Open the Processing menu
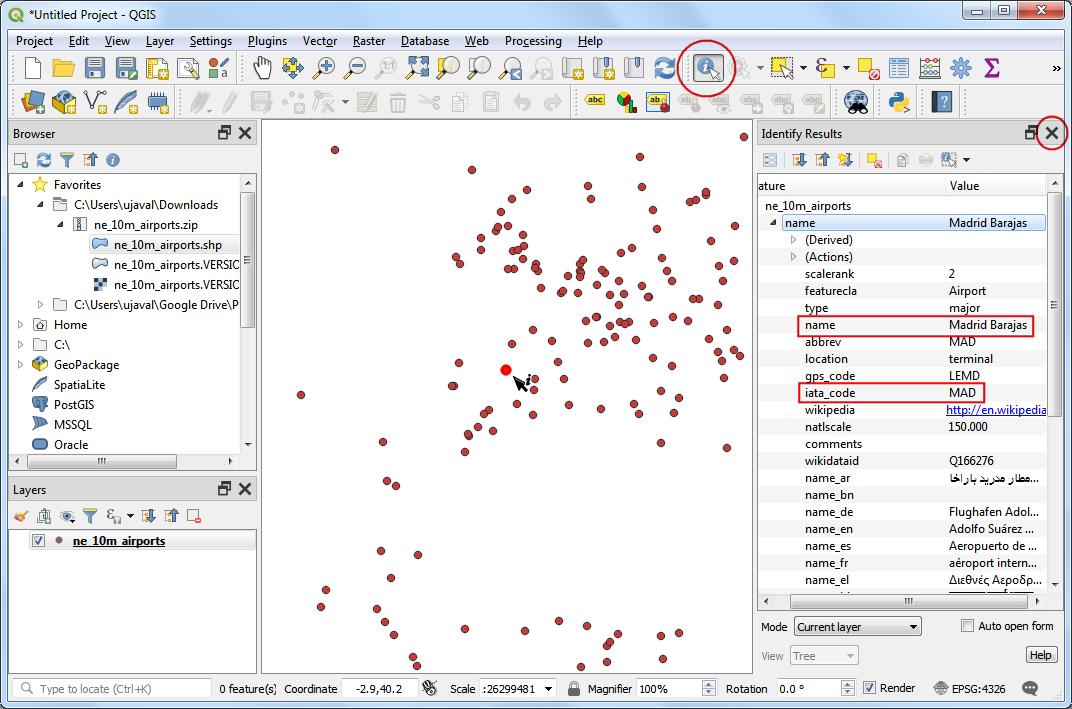This screenshot has width=1072, height=709. coord(532,41)
